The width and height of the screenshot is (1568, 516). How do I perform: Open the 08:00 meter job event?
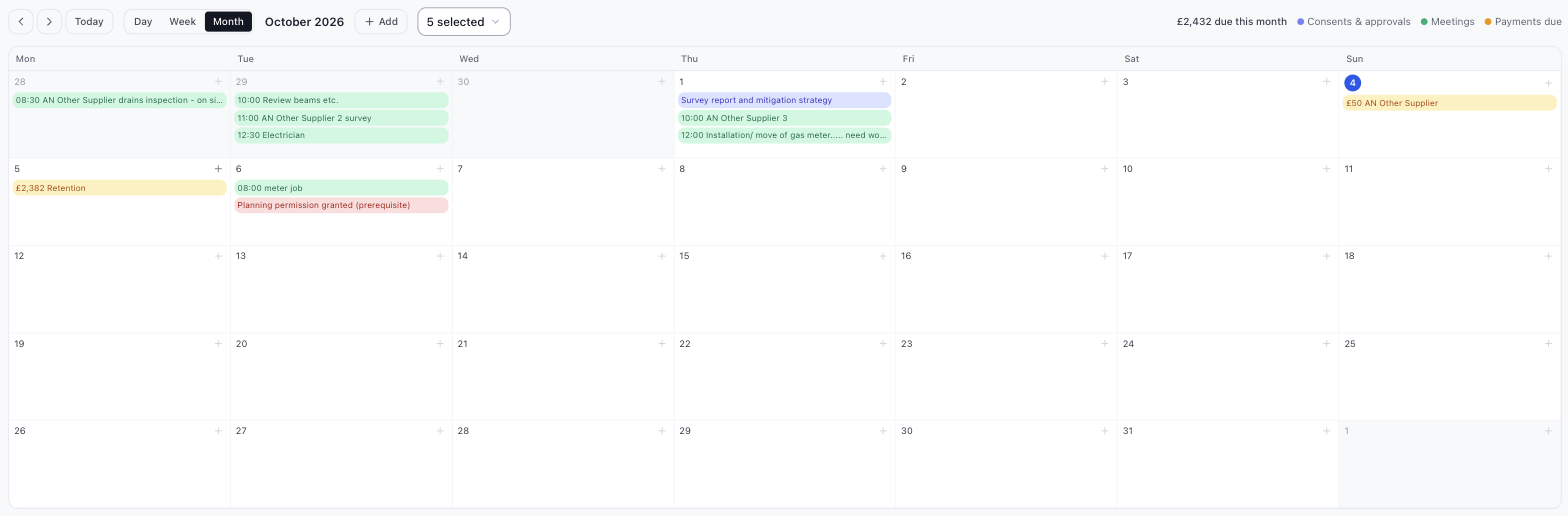[341, 188]
